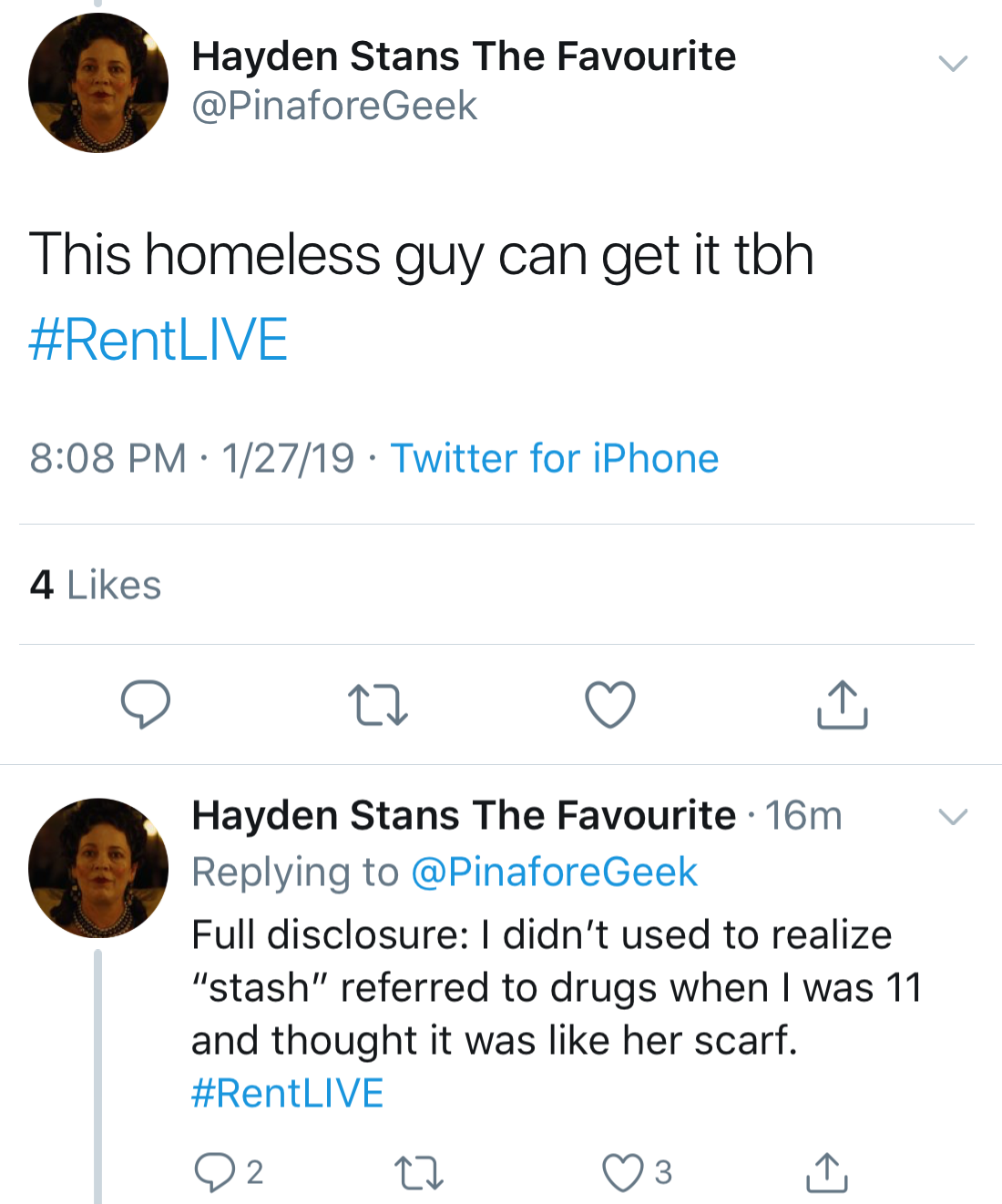Open reply comments on stash tweet
This screenshot has height=1204, width=1002.
[x=215, y=1172]
